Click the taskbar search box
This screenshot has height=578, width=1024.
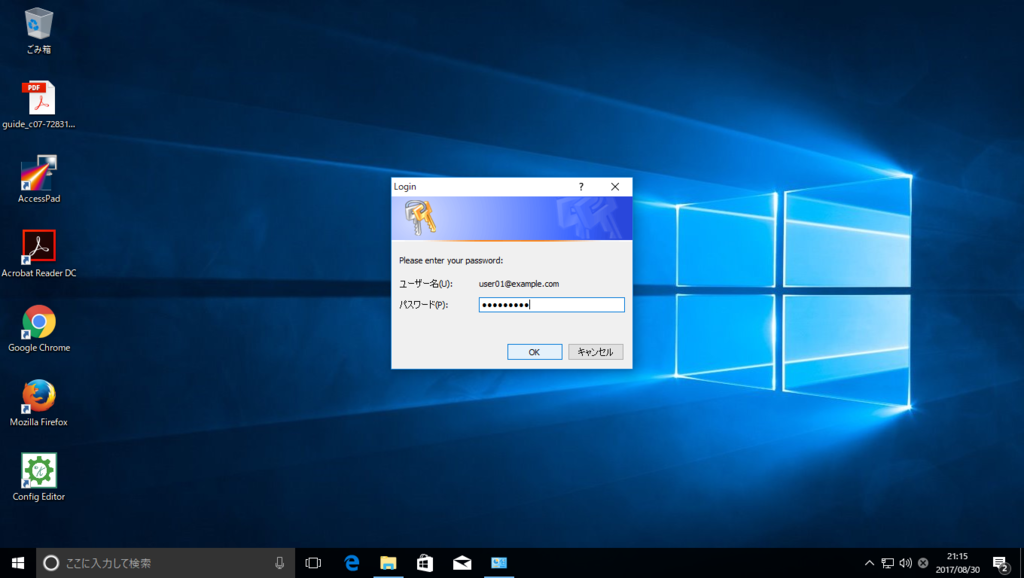tap(165, 563)
